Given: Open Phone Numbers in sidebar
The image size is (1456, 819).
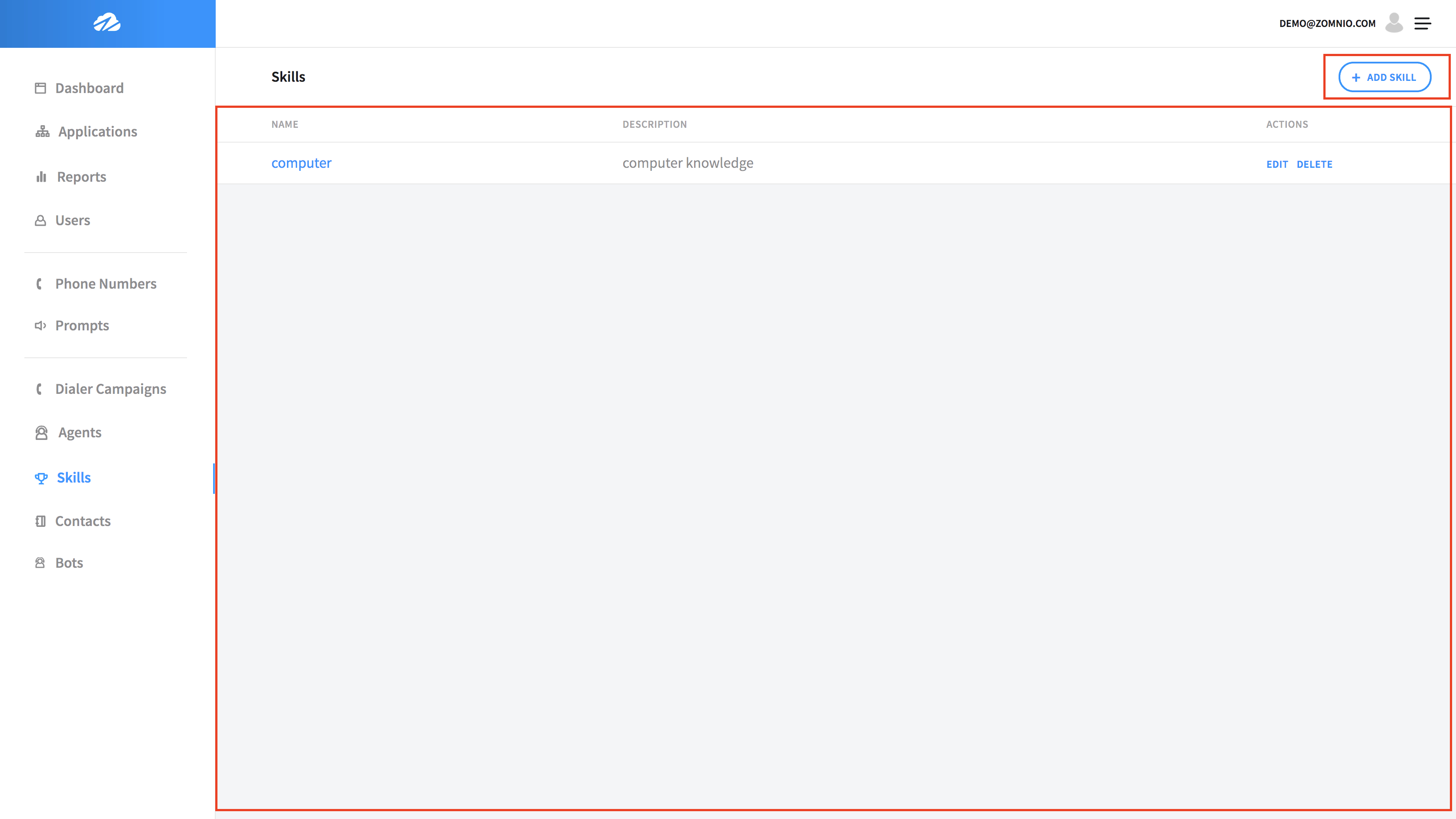Looking at the screenshot, I should tap(106, 283).
